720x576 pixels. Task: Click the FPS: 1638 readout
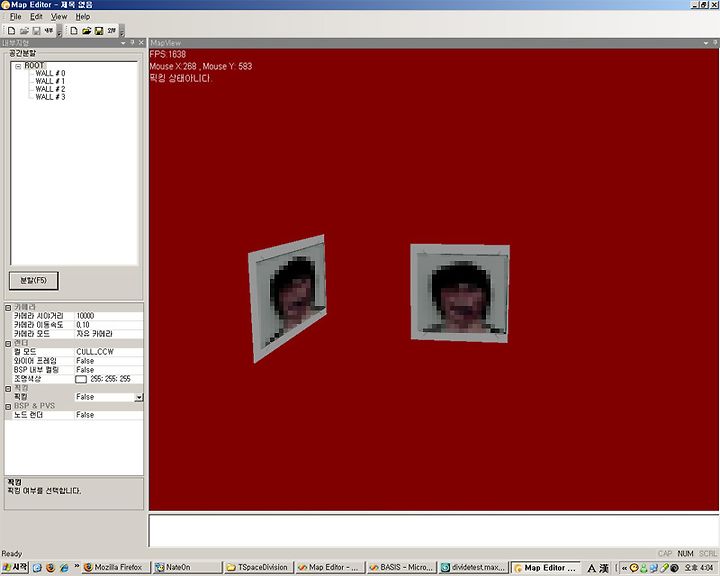[x=168, y=54]
